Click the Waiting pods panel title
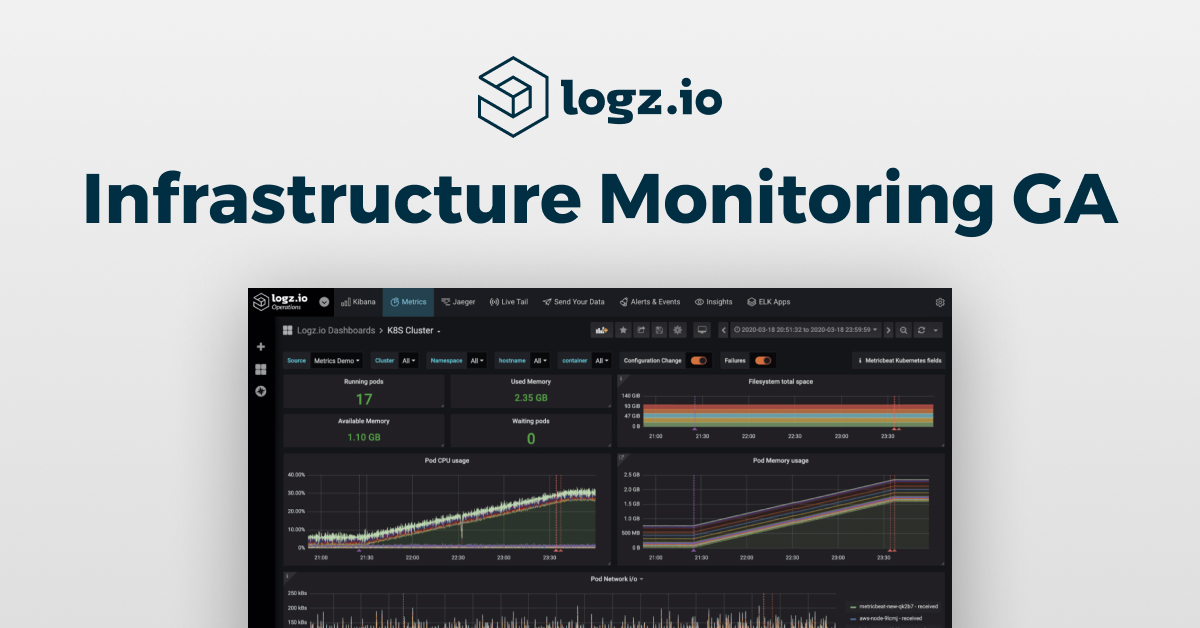Image resolution: width=1200 pixels, height=628 pixels. point(530,421)
